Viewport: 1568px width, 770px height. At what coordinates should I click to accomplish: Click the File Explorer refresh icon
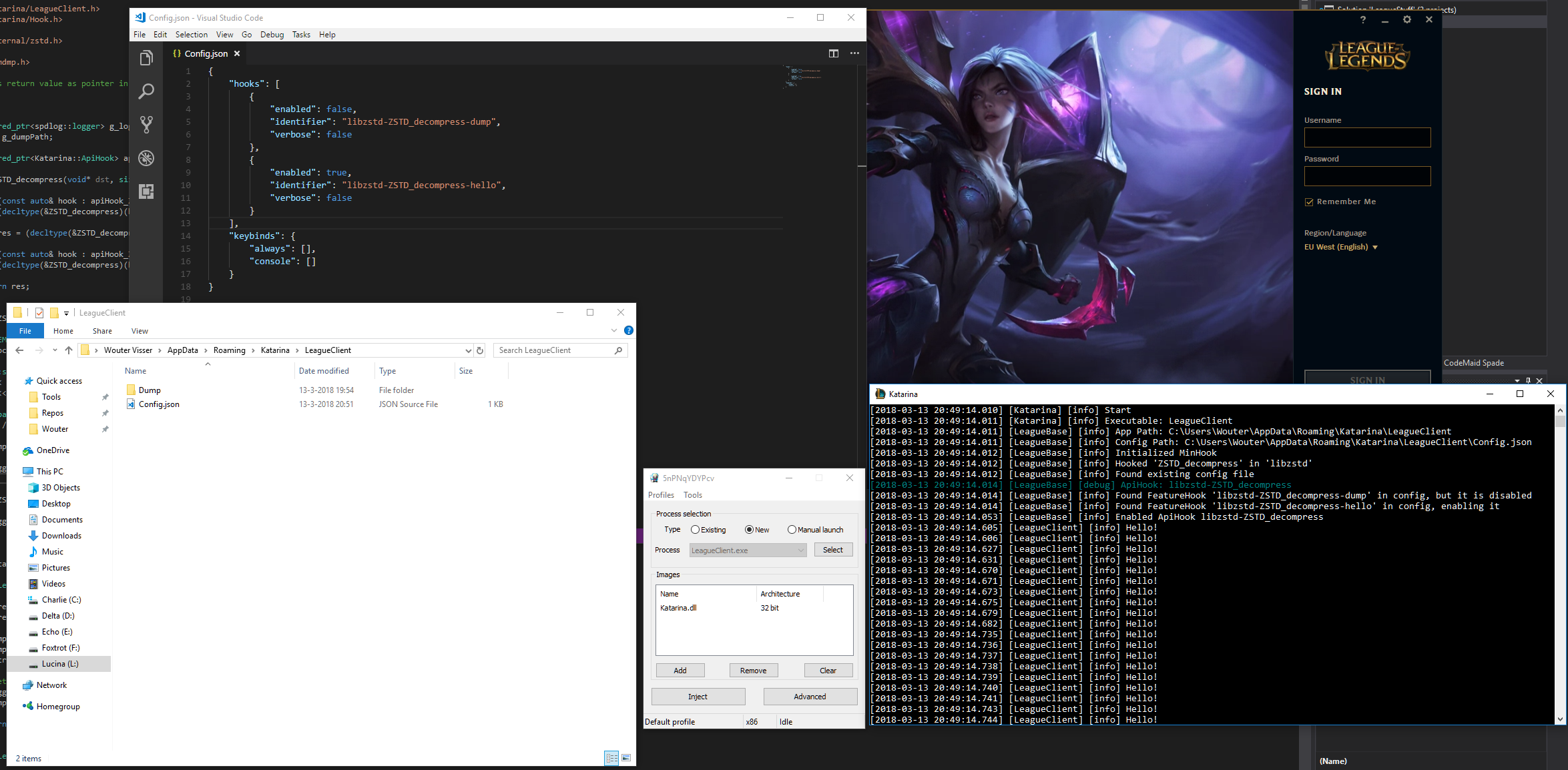tap(479, 350)
